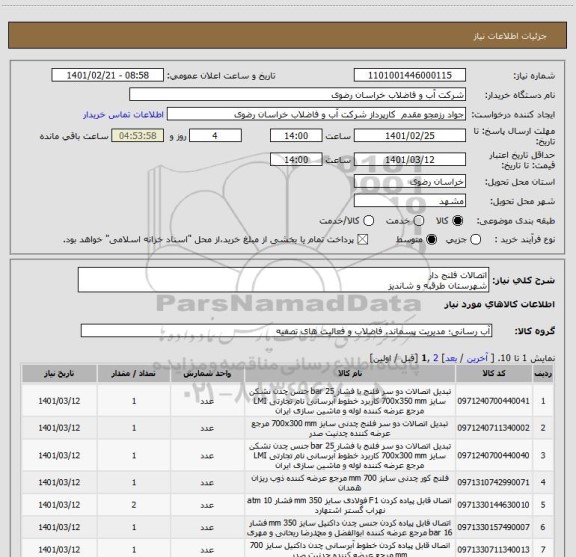Image resolution: width=576 pixels, height=557 pixels.
Task: Select the کالا/خدمت radio button
Action: pos(368,220)
